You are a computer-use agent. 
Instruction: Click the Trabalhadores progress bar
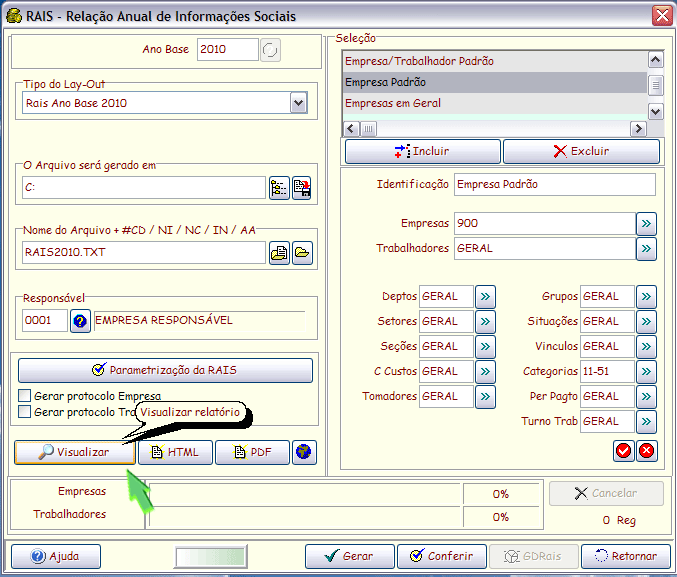point(304,517)
